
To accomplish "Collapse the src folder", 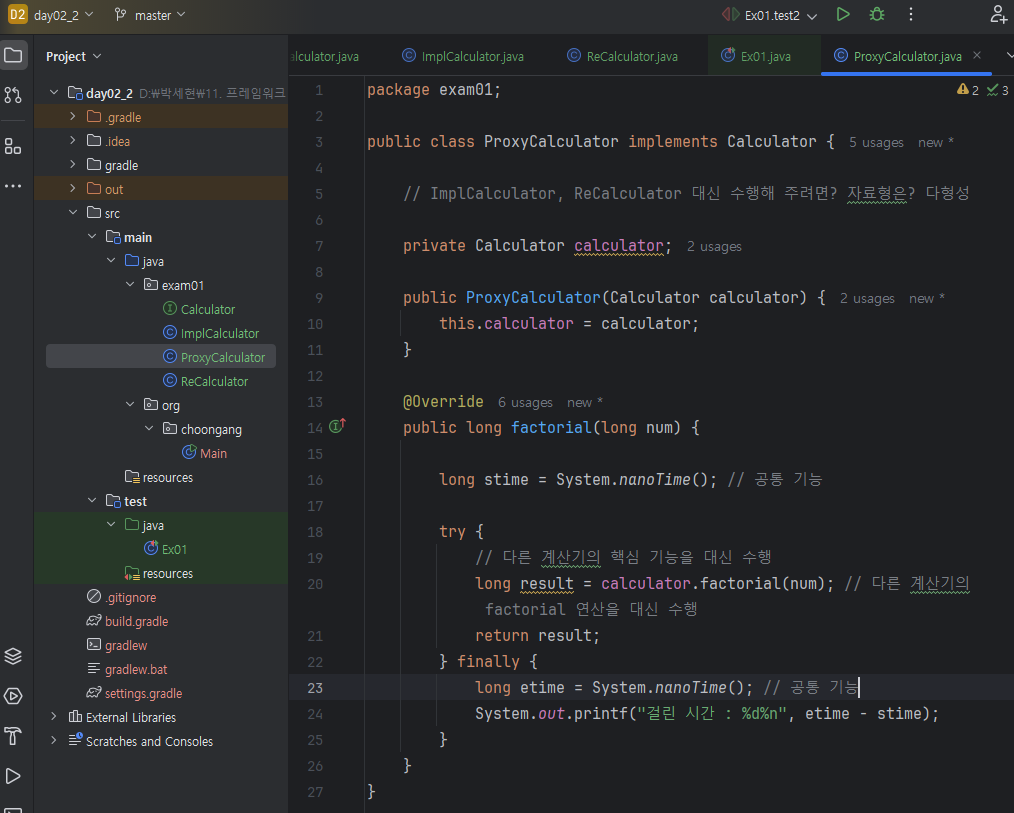I will 73,212.
